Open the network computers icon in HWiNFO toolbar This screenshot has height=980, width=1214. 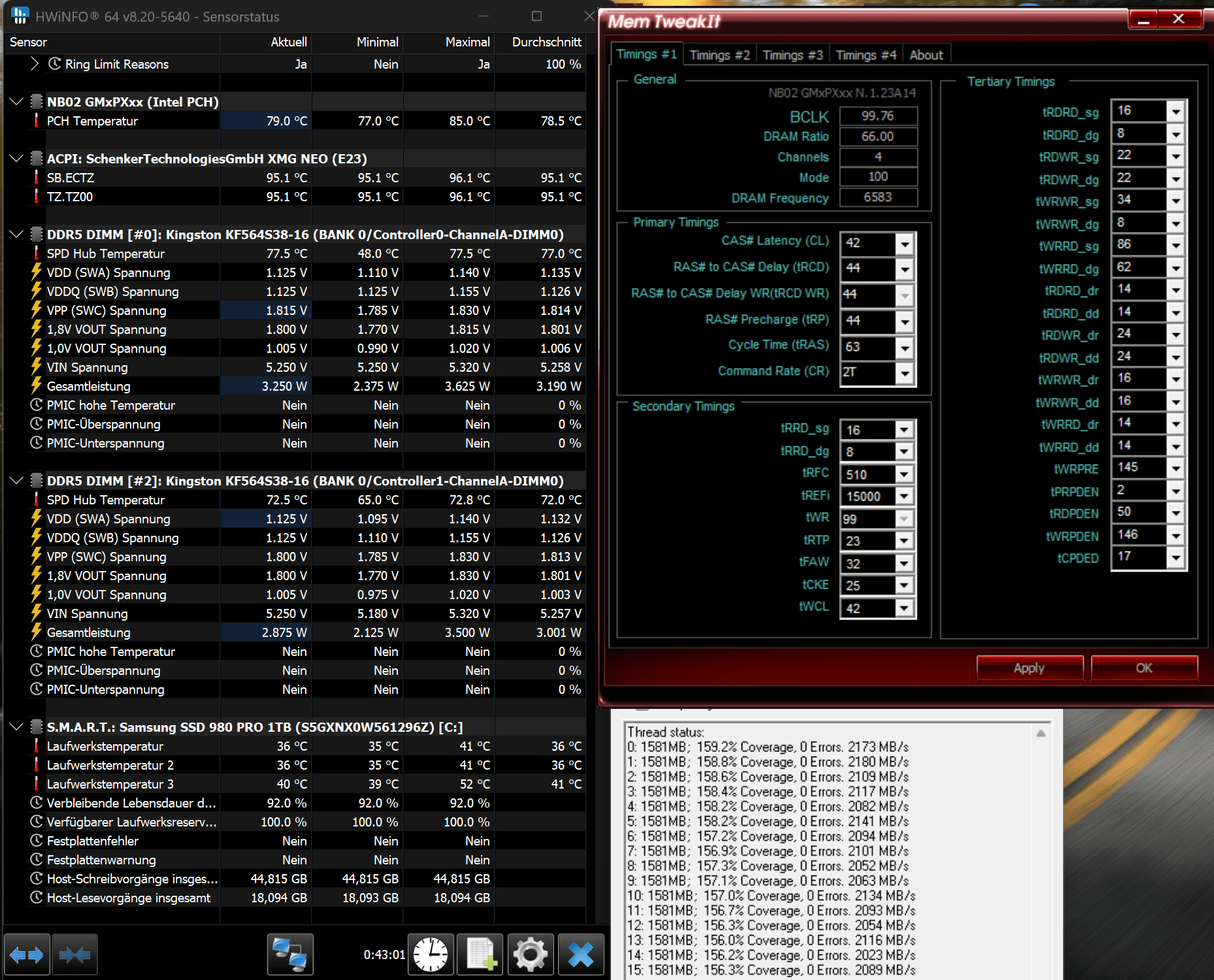(290, 955)
